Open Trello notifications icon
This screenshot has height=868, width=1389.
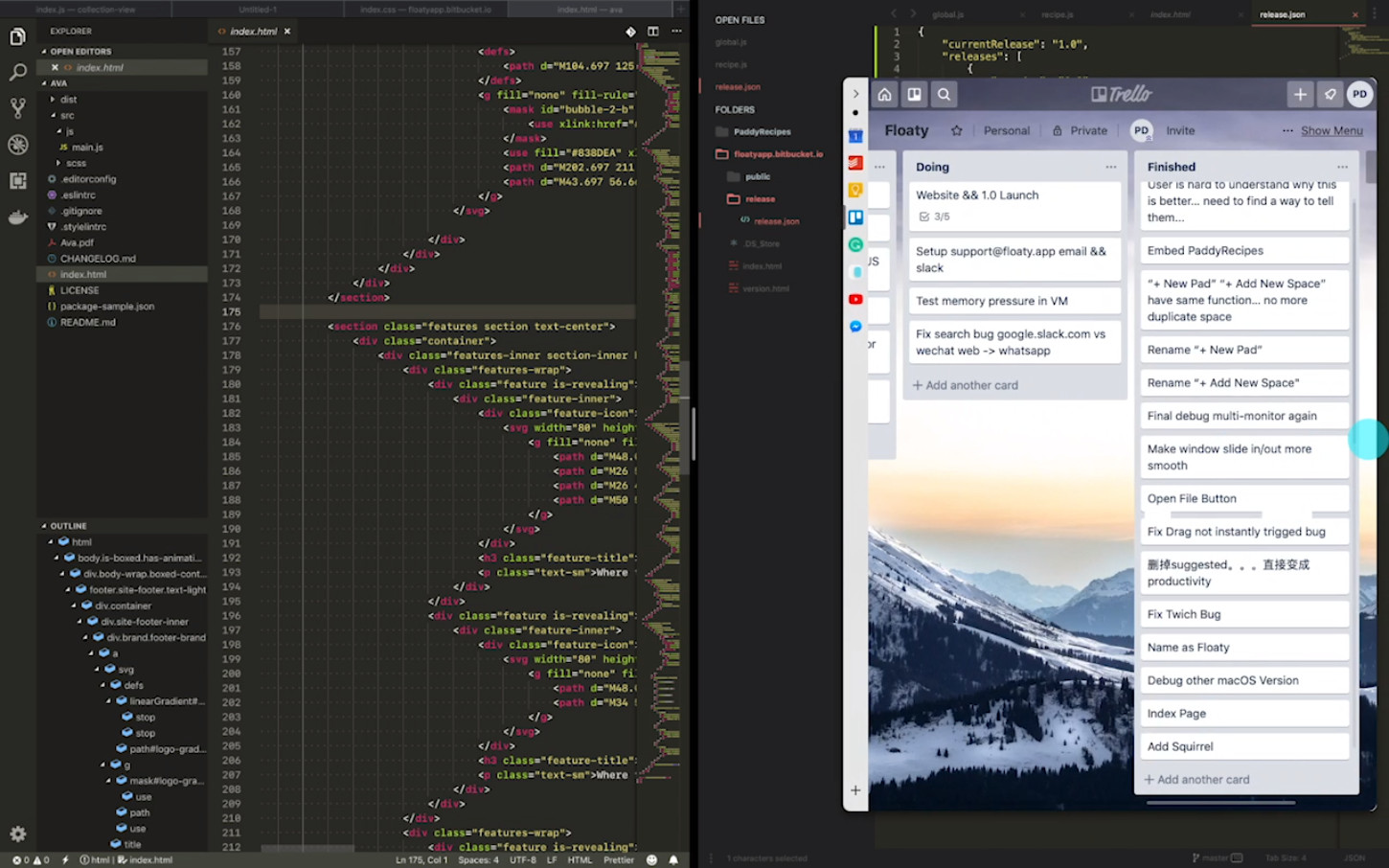1330,94
